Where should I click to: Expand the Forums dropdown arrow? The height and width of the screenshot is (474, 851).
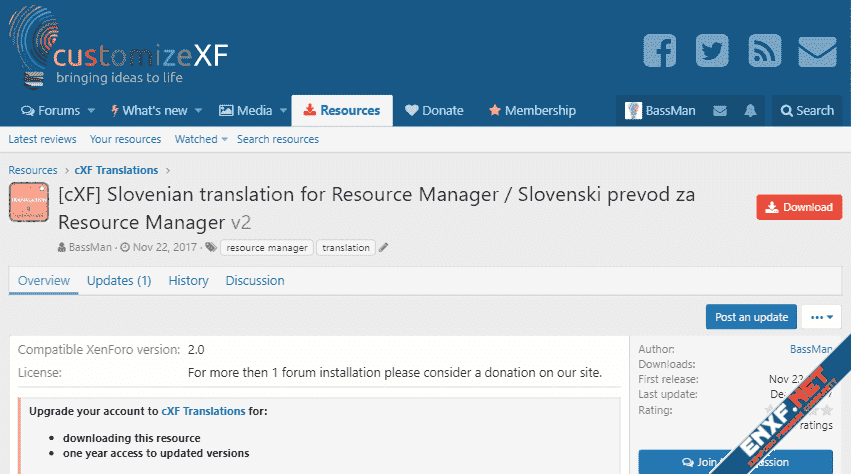click(92, 111)
